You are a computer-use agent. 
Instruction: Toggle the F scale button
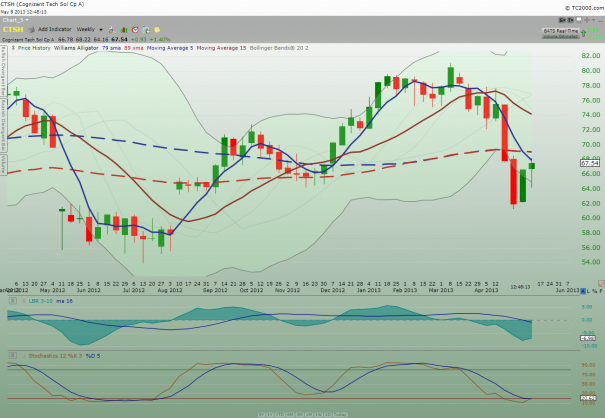601,291
